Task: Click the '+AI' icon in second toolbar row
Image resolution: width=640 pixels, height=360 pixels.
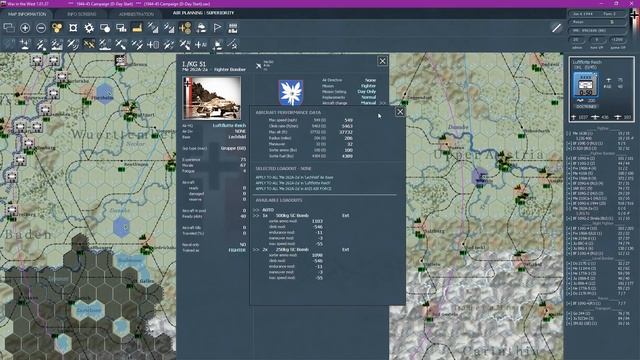Action: [x=201, y=44]
